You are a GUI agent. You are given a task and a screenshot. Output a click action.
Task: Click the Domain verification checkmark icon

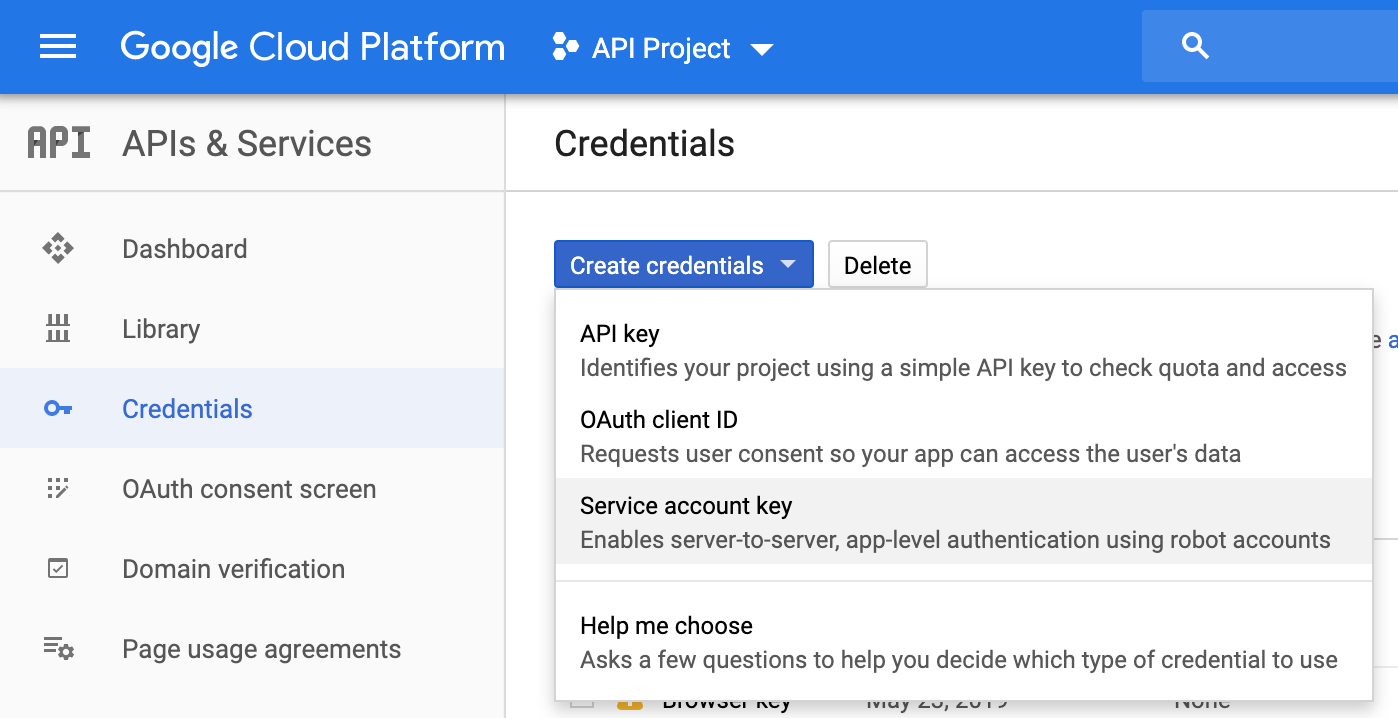tap(58, 569)
